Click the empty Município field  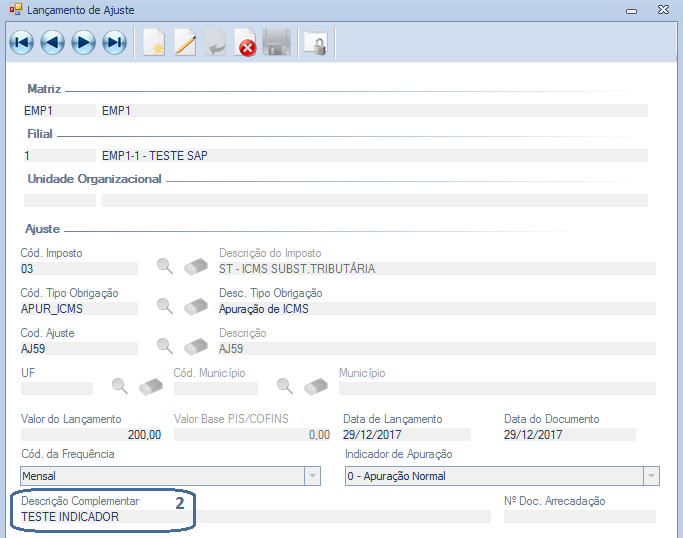click(497, 389)
